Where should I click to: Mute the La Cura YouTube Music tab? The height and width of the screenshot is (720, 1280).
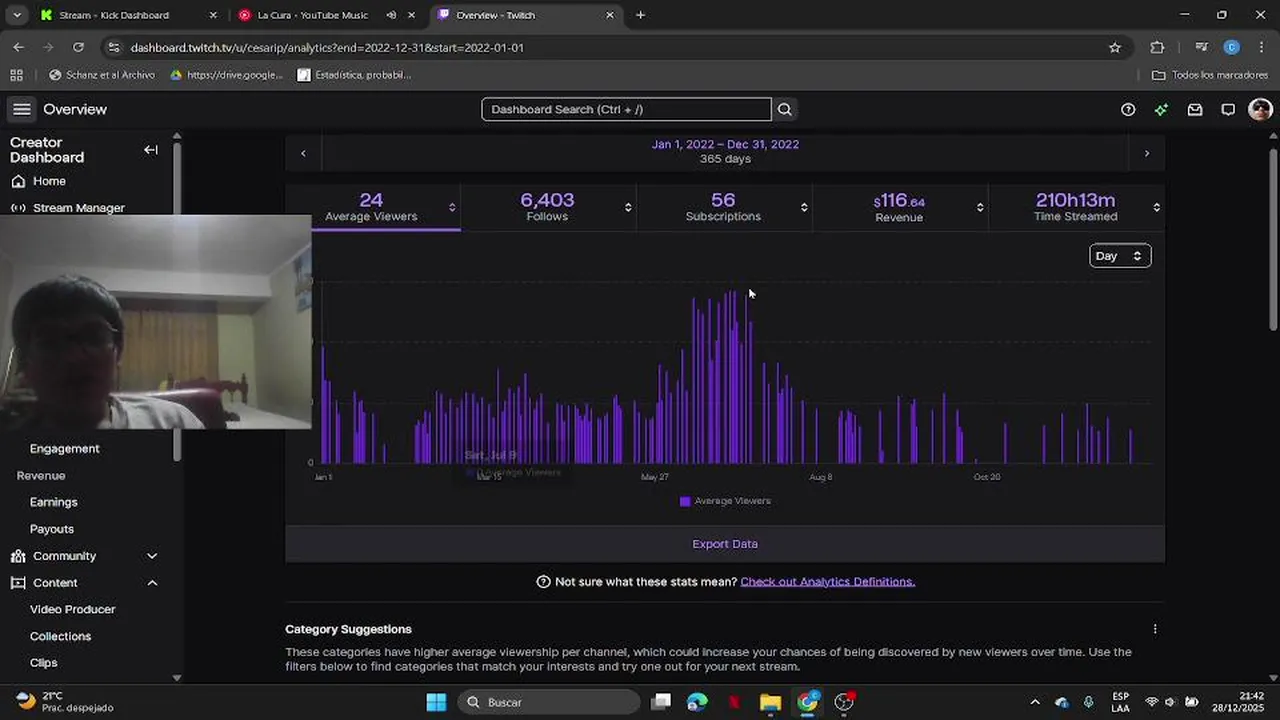pos(391,15)
